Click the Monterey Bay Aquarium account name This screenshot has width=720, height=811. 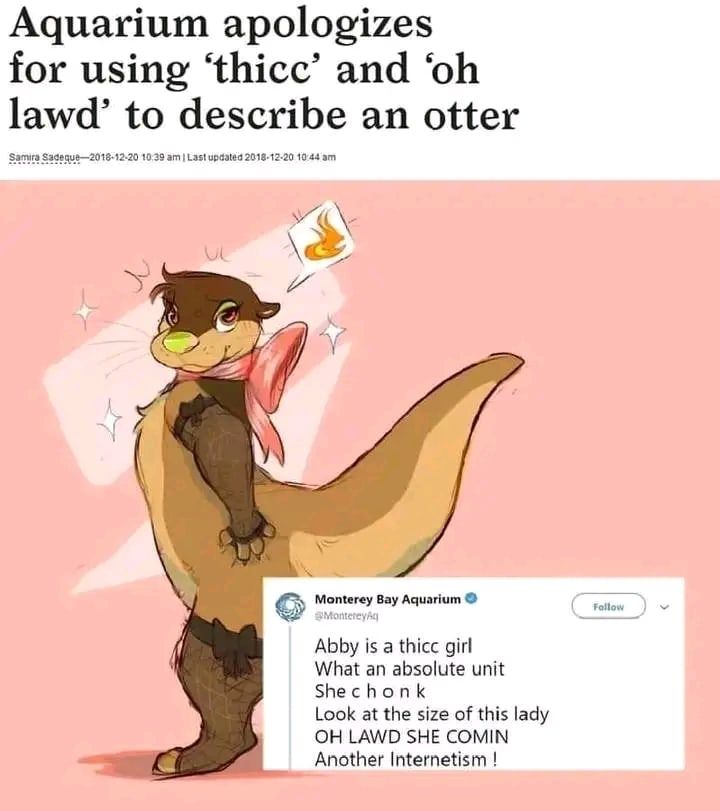click(x=387, y=599)
